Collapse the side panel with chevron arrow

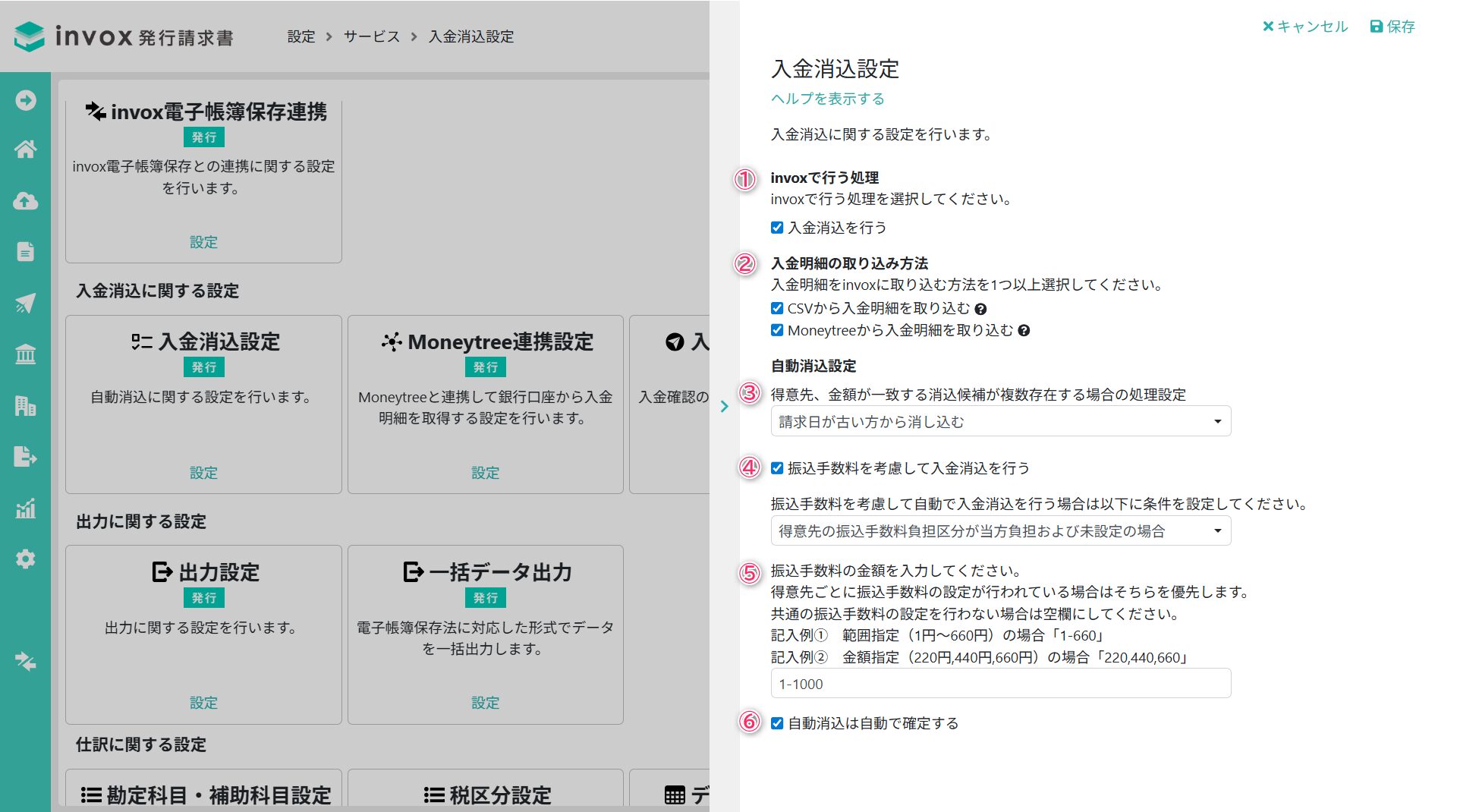724,406
